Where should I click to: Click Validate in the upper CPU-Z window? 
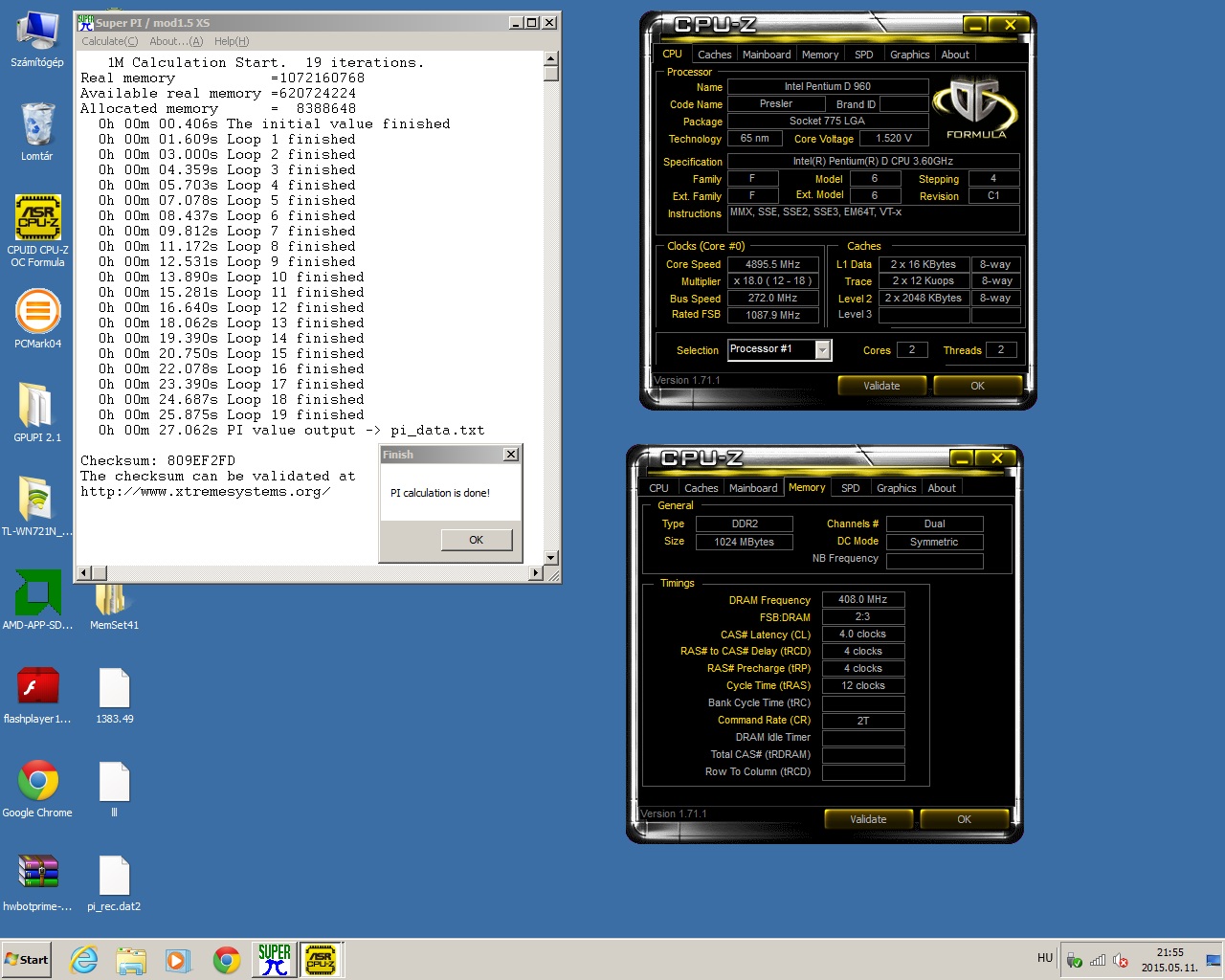[881, 386]
